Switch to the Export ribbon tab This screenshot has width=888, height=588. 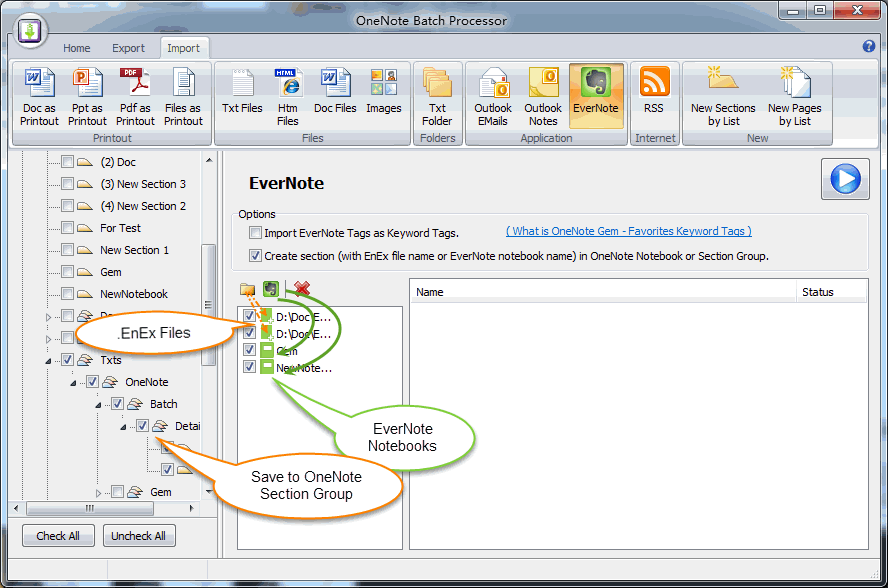[x=128, y=48]
